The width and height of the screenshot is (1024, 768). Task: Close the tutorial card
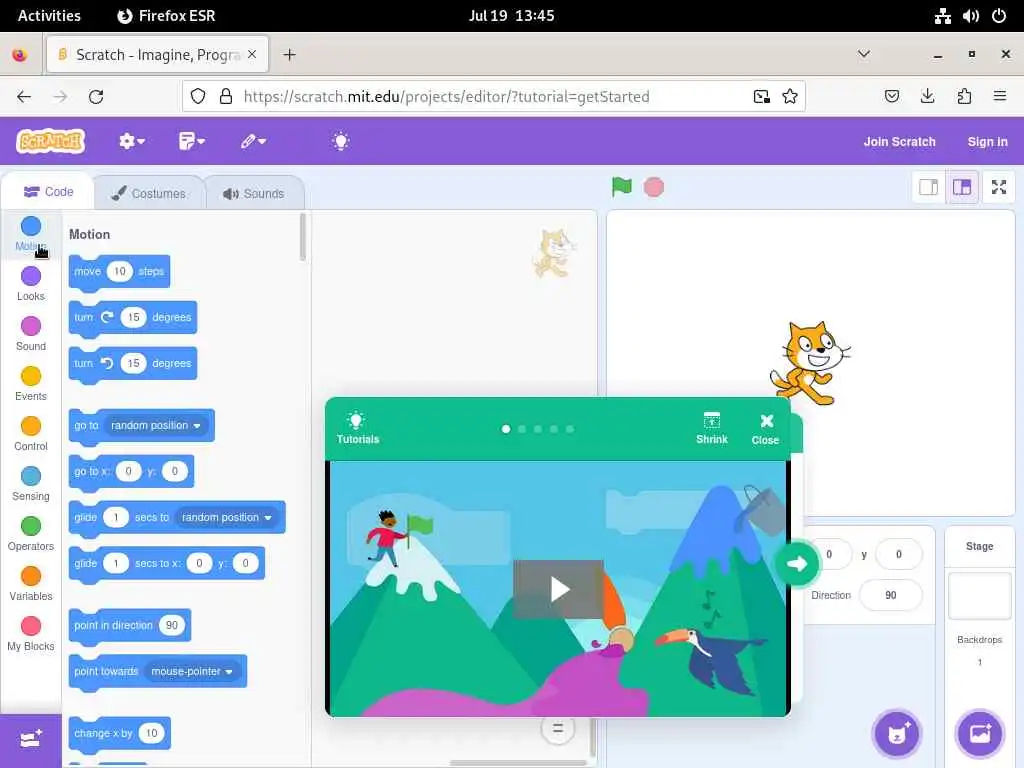[x=765, y=430]
